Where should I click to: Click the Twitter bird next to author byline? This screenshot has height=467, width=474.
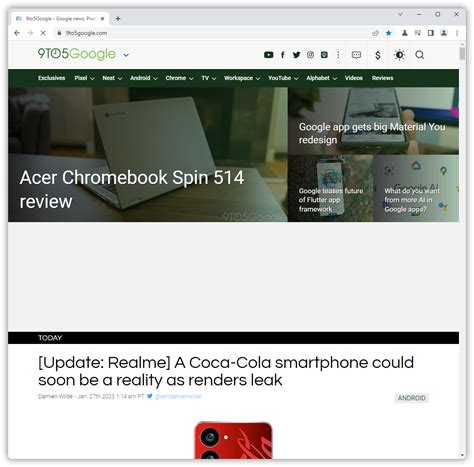[150, 396]
